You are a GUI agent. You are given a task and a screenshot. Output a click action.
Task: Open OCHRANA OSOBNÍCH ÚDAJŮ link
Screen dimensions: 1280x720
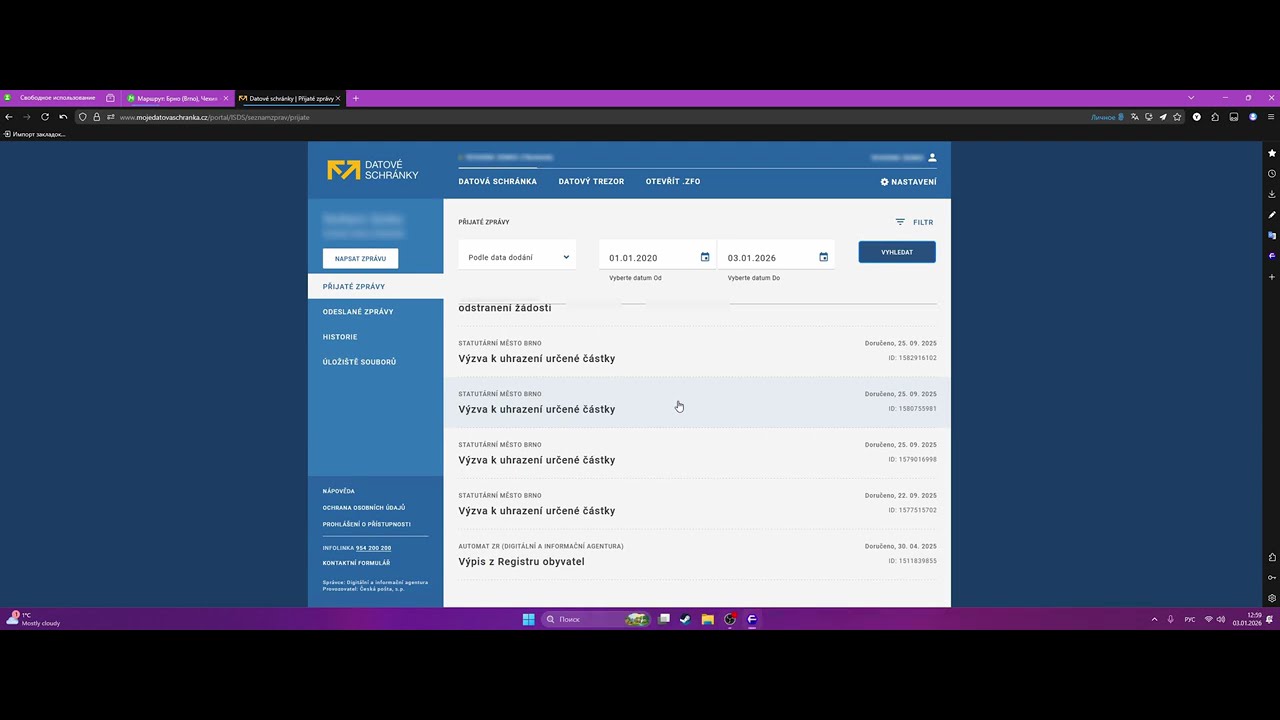pos(364,508)
